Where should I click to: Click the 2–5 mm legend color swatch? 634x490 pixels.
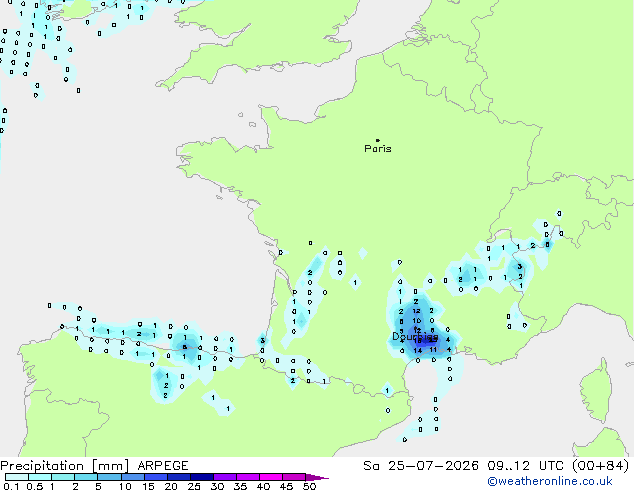tap(86, 477)
